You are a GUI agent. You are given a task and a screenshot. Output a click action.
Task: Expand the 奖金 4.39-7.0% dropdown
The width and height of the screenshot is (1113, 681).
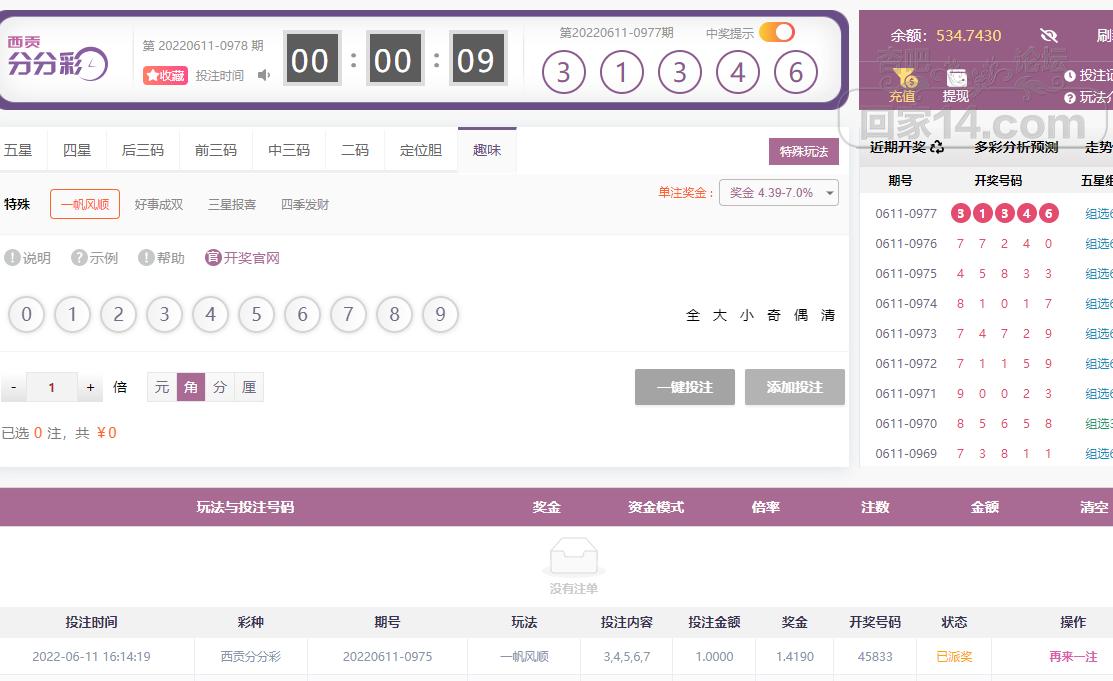click(x=778, y=193)
